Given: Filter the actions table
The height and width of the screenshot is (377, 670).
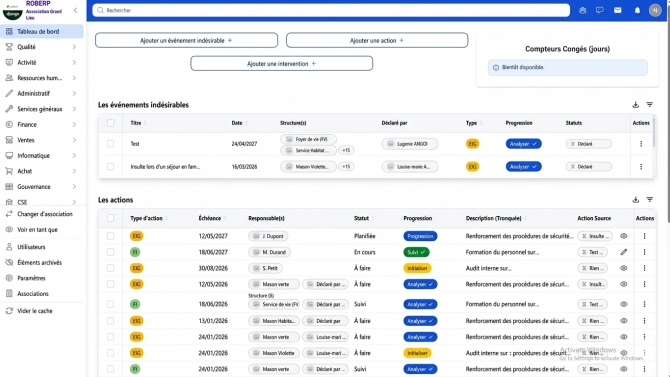Looking at the screenshot, I should (649, 200).
